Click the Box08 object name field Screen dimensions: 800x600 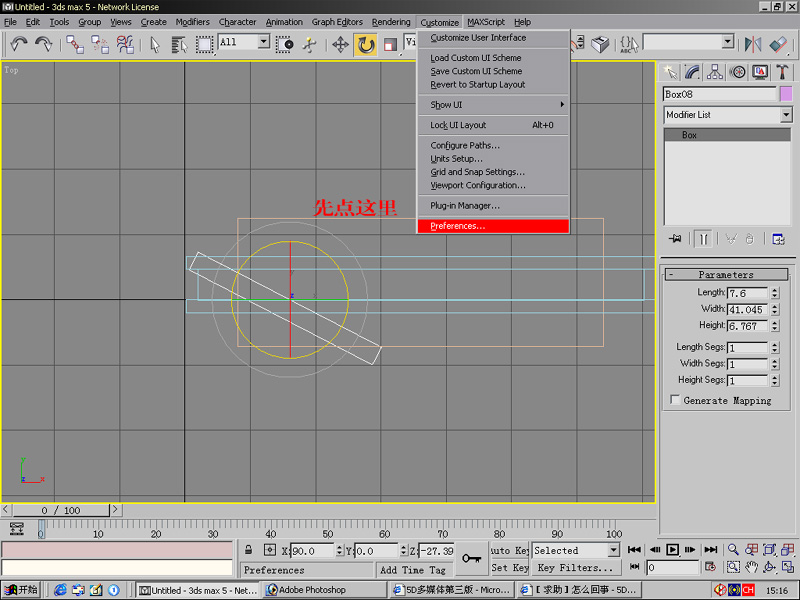pos(719,94)
